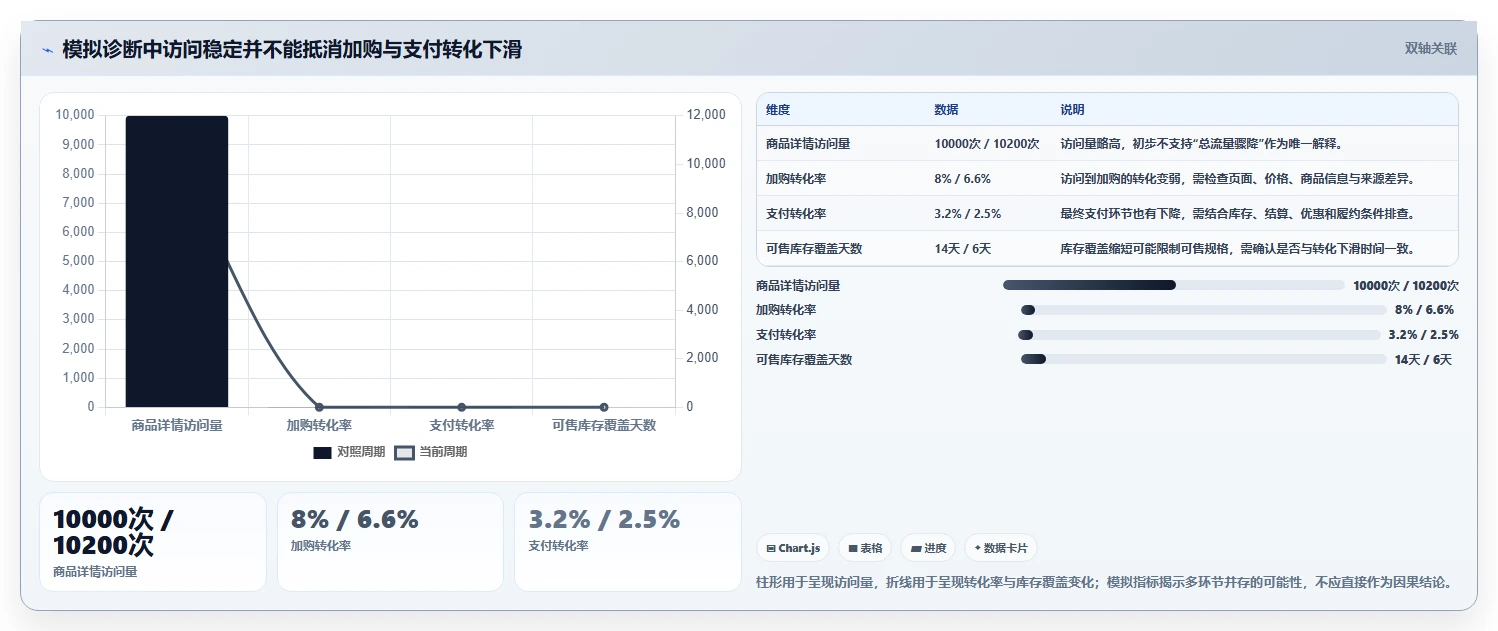Click the footnote text starting 柱形用于呈现访问量

(1104, 582)
